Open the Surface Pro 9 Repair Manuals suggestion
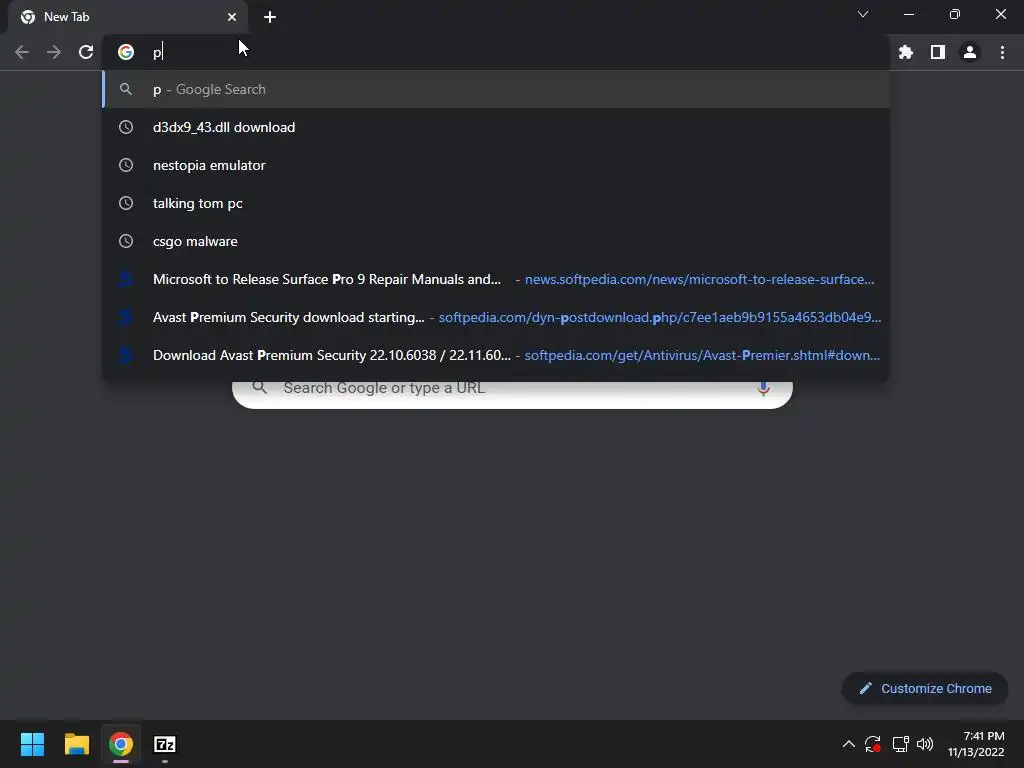1024x768 pixels. point(496,280)
